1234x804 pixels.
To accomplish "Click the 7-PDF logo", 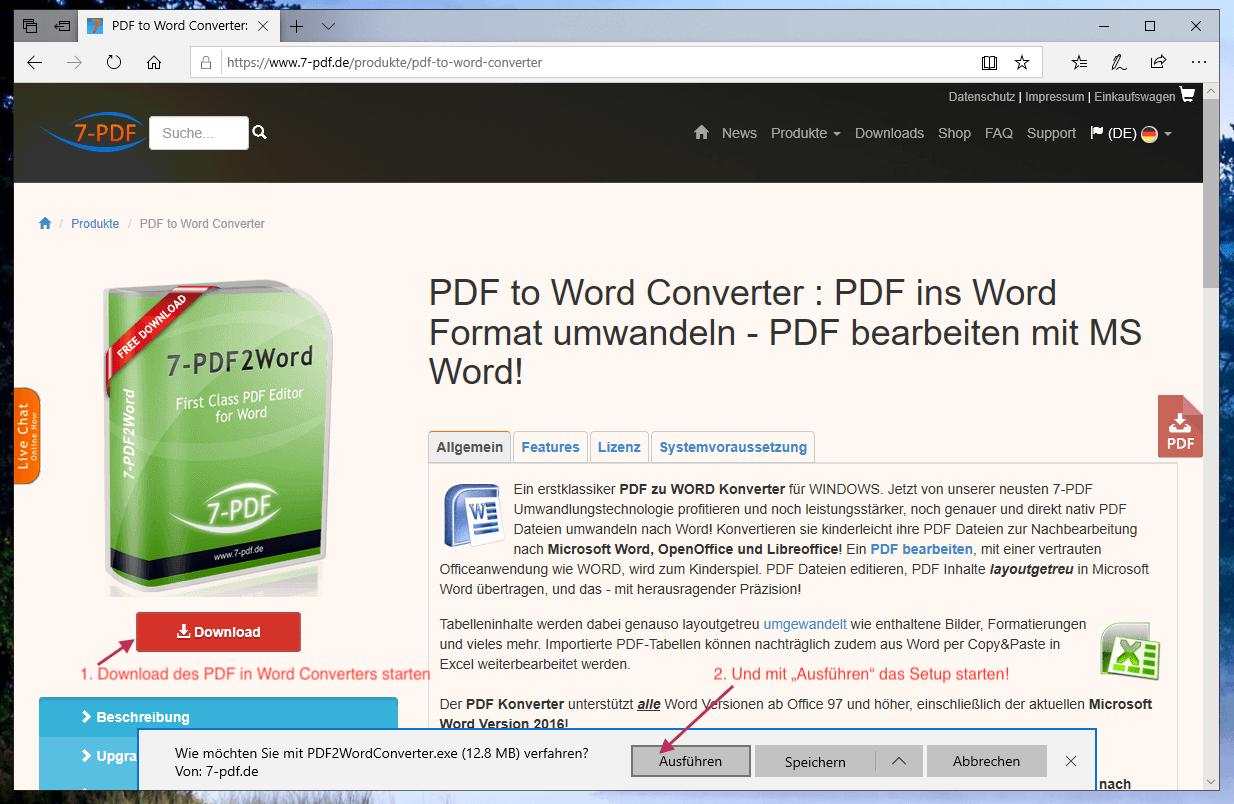I will click(92, 132).
